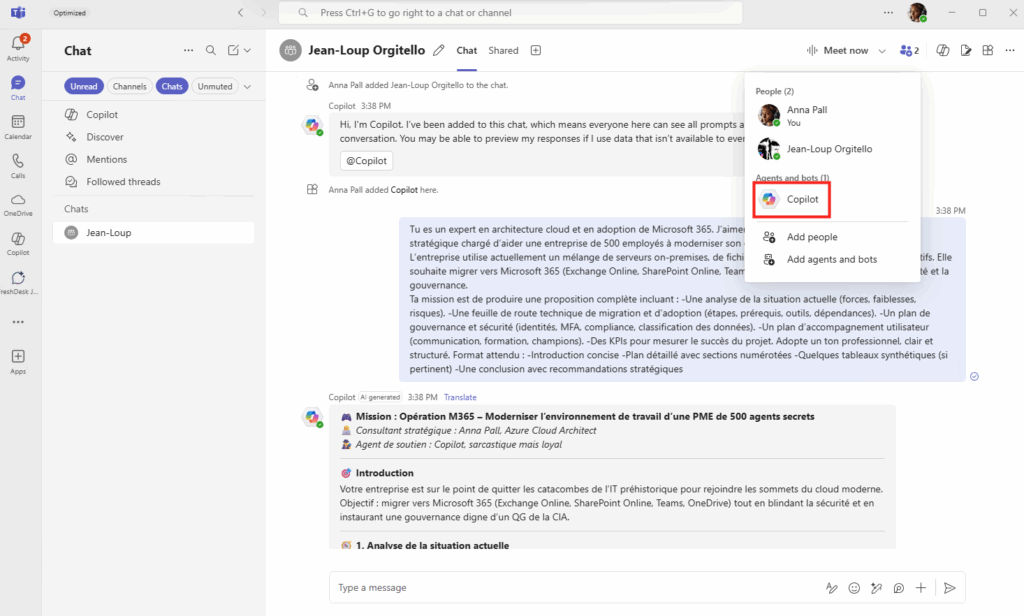Go to Calls in the sidebar
The height and width of the screenshot is (616, 1024).
(18, 165)
